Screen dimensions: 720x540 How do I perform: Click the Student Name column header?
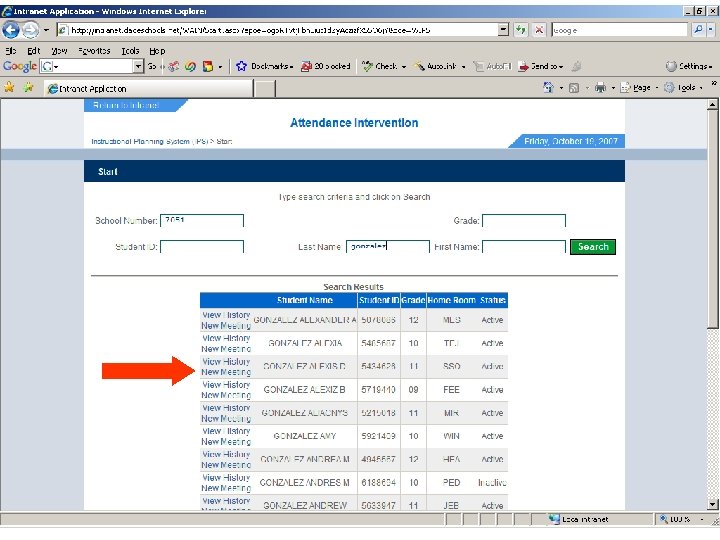pyautogui.click(x=304, y=300)
